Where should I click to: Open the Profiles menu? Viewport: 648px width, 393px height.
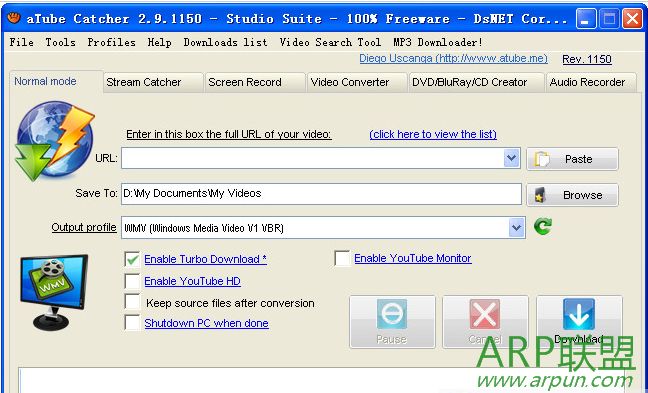point(112,42)
